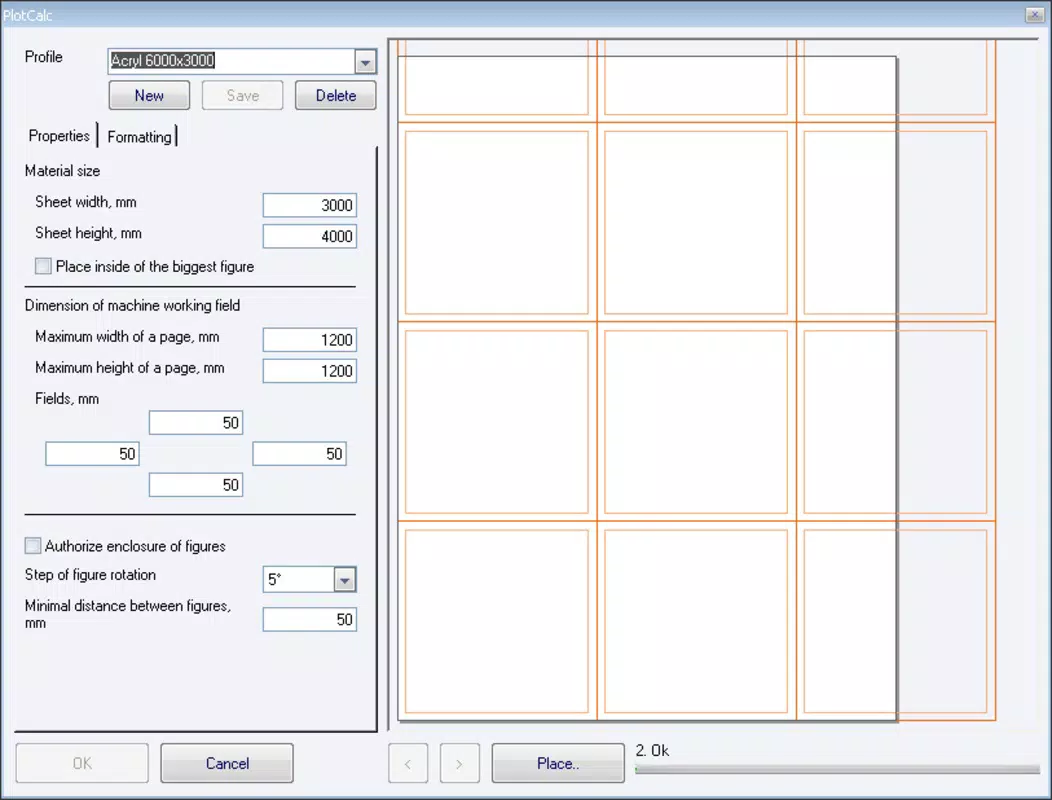Edit Maximum width of a page field
Image resolution: width=1052 pixels, height=800 pixels.
click(309, 340)
